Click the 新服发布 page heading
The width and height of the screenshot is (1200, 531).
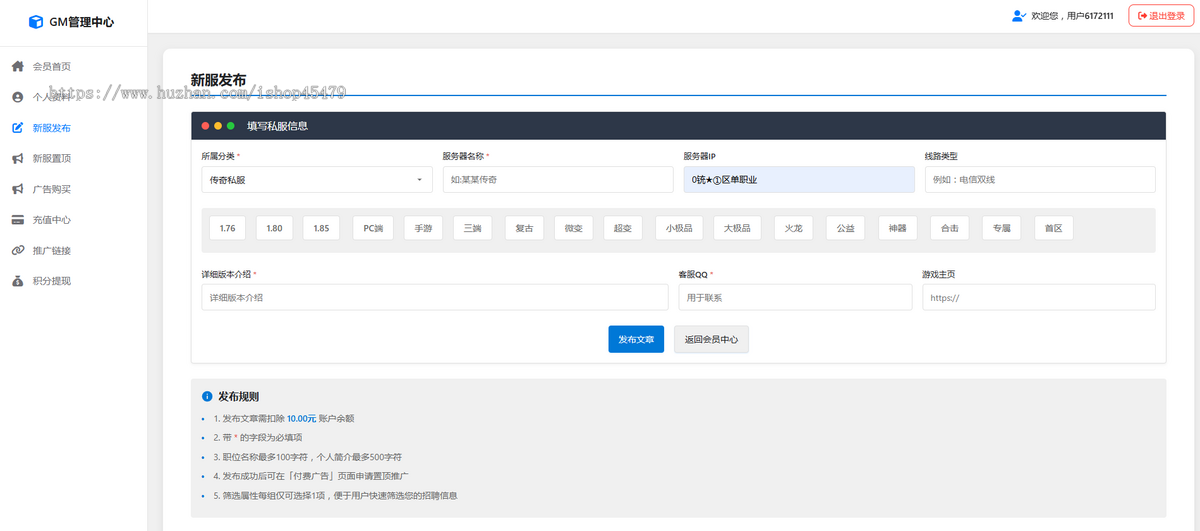(x=218, y=80)
